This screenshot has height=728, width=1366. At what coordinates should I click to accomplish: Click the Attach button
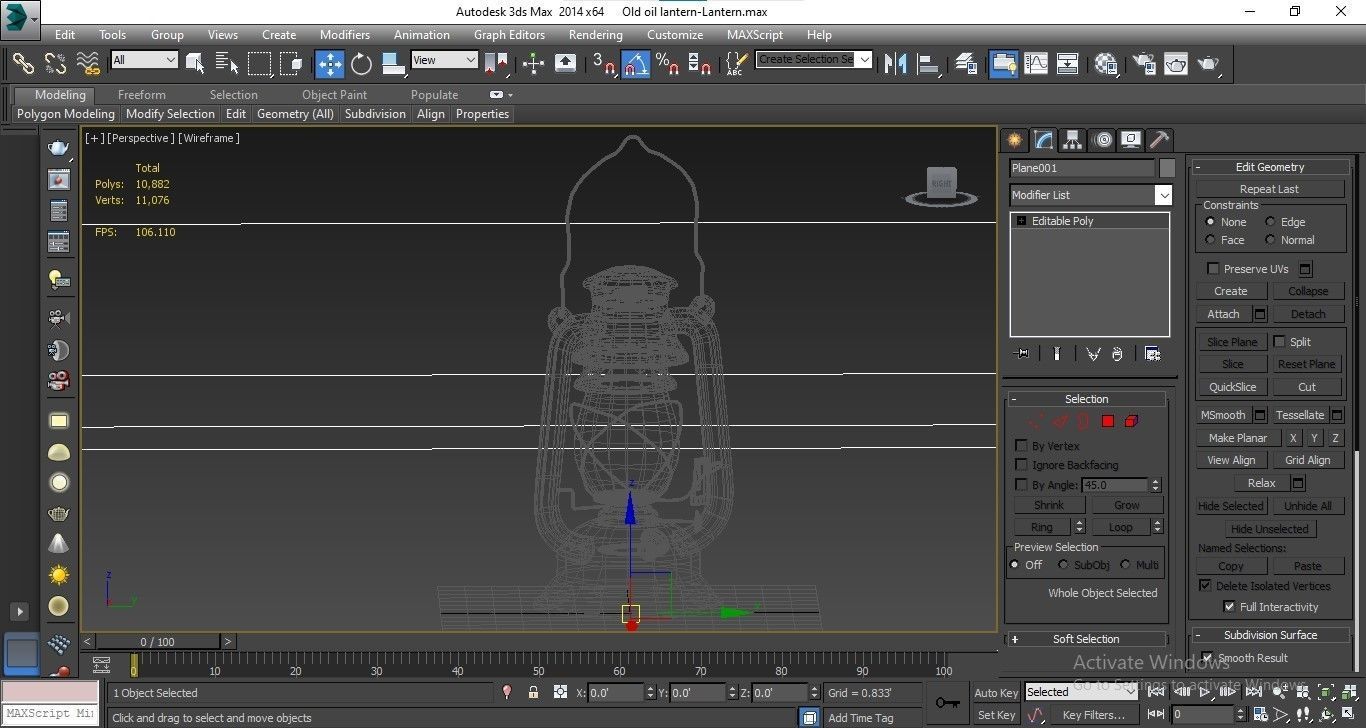click(x=1223, y=314)
